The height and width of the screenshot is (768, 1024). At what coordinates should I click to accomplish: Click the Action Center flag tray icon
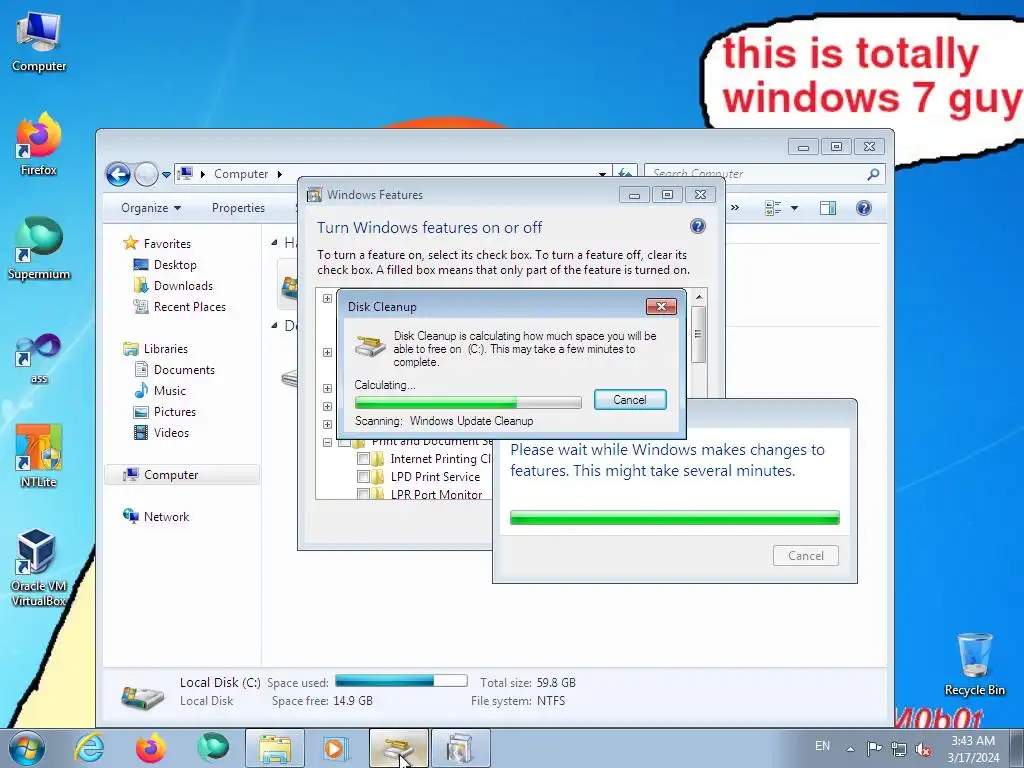pyautogui.click(x=874, y=748)
